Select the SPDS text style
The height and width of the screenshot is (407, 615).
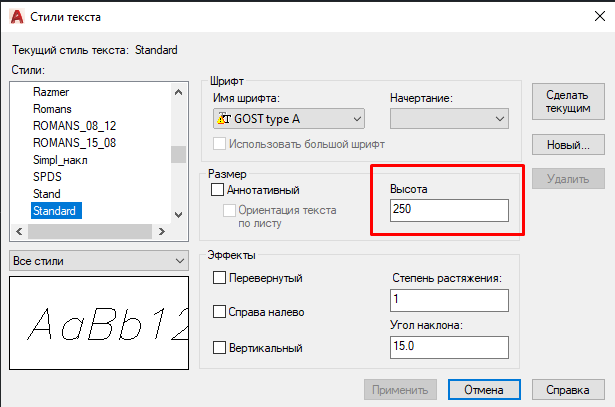(47, 177)
